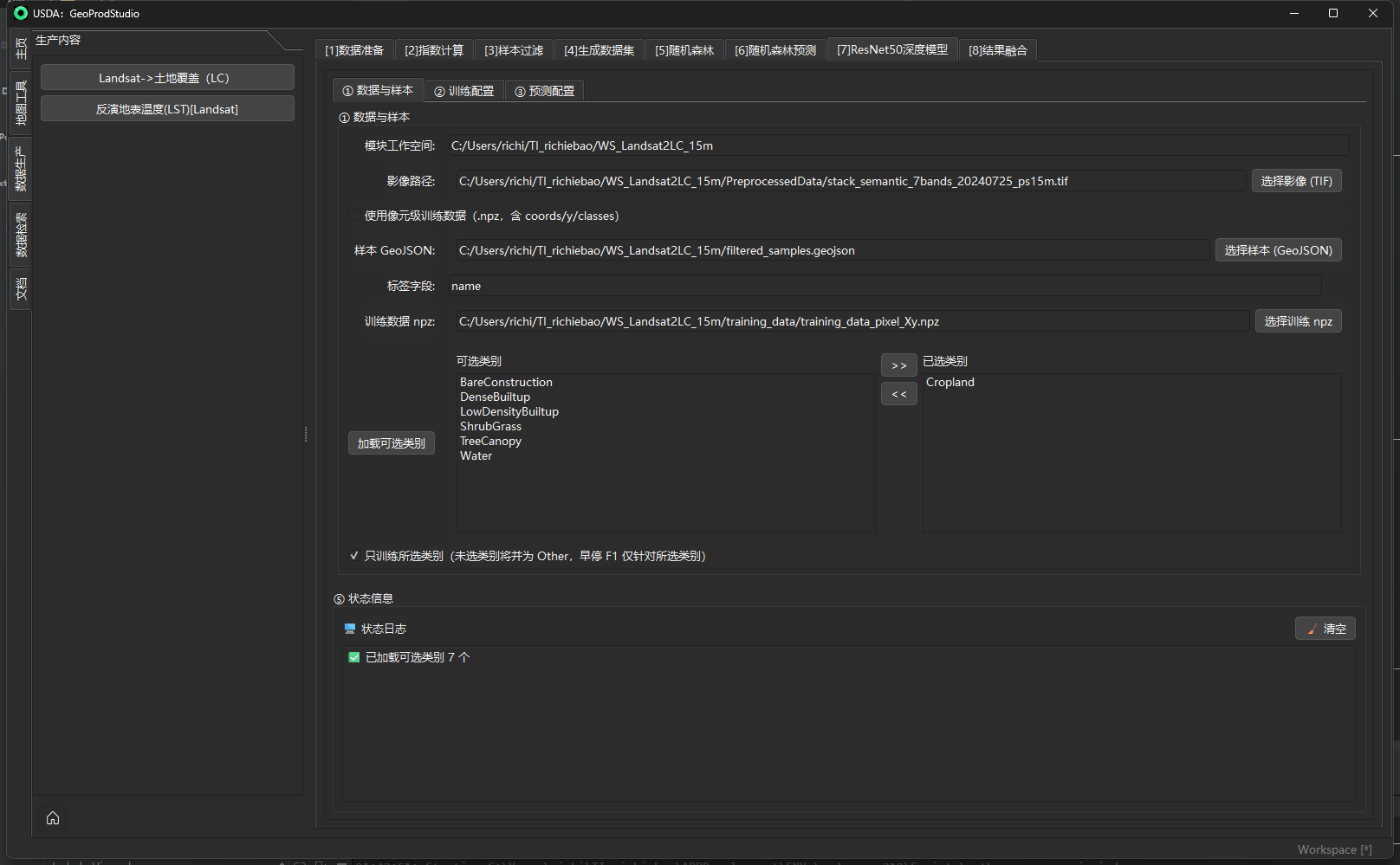Click the << remove-from-selected arrow button
This screenshot has width=1400, height=865.
click(898, 394)
